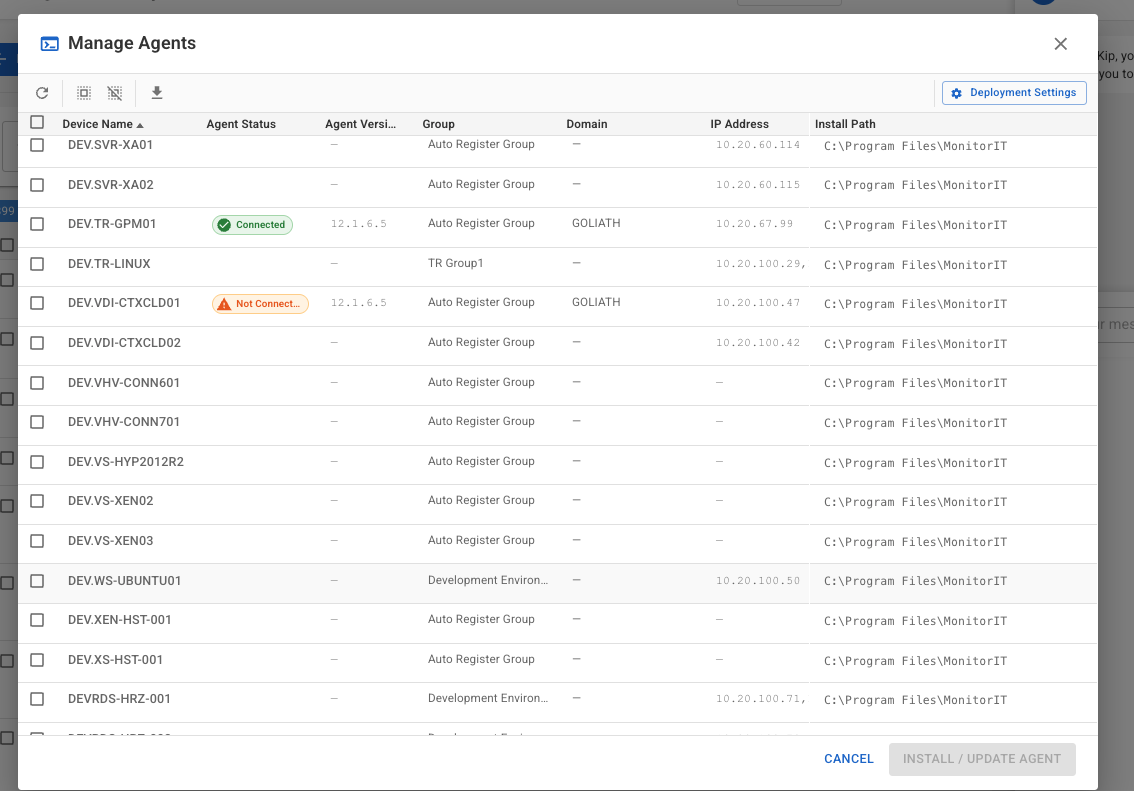This screenshot has width=1134, height=791.
Task: Select device name DEV.VS-HYP2012R2
Action: pos(126,461)
